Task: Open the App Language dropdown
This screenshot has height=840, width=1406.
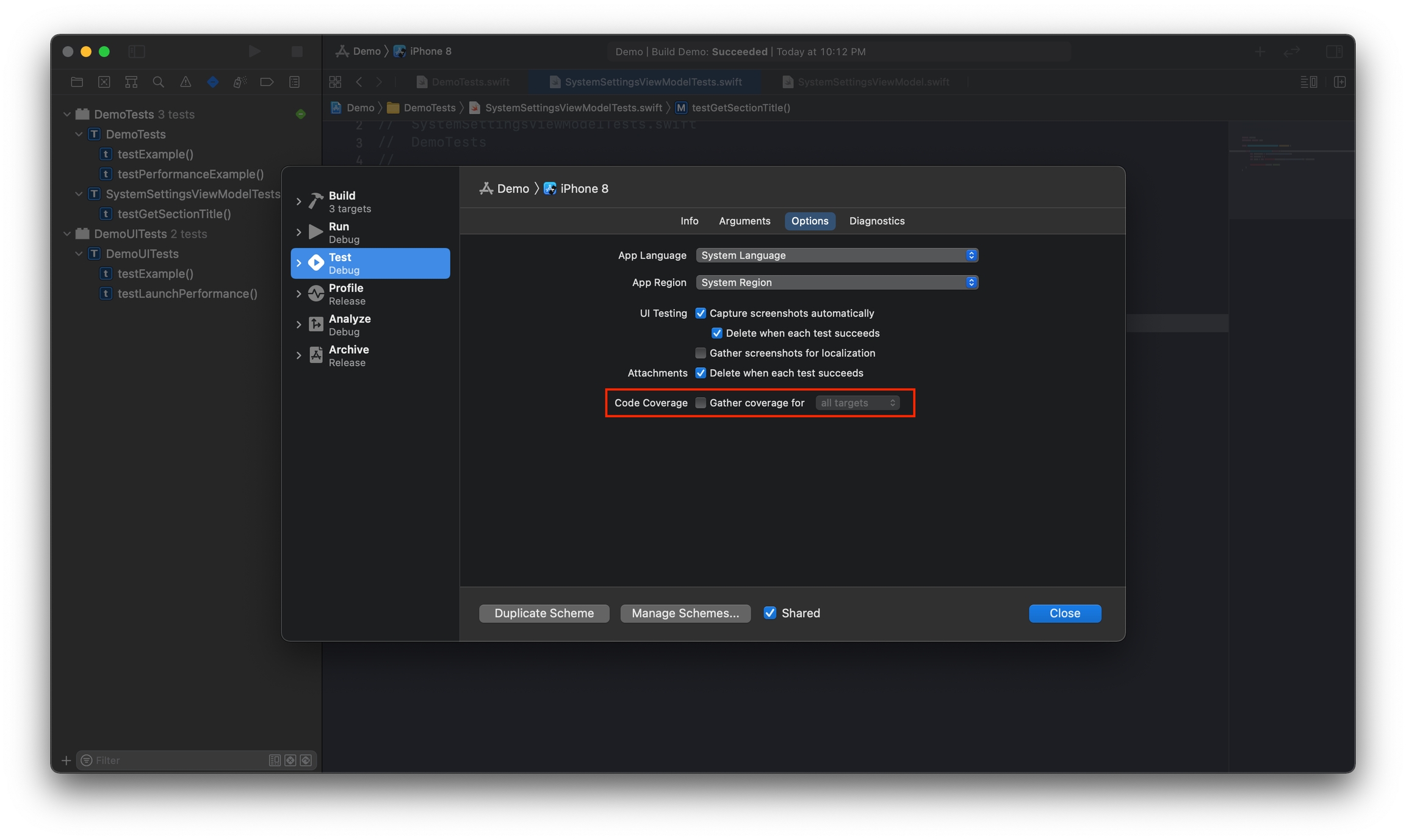Action: click(x=837, y=255)
